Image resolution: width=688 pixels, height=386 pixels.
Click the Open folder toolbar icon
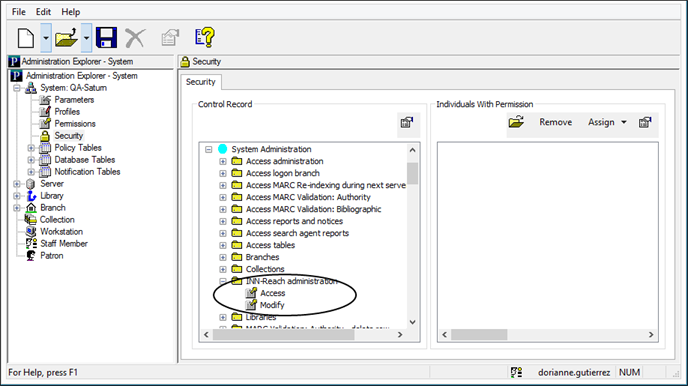tap(67, 38)
